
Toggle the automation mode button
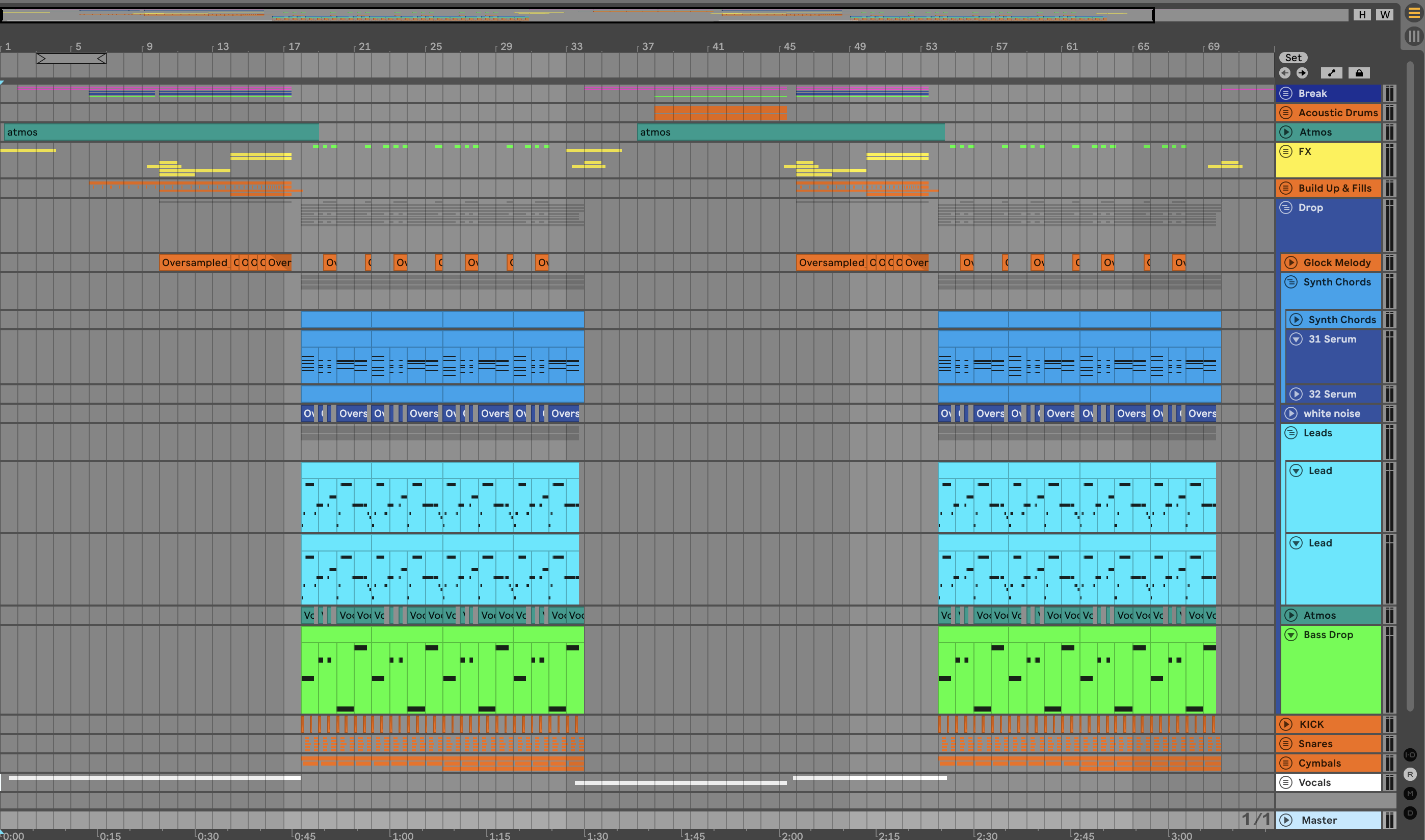[1331, 73]
